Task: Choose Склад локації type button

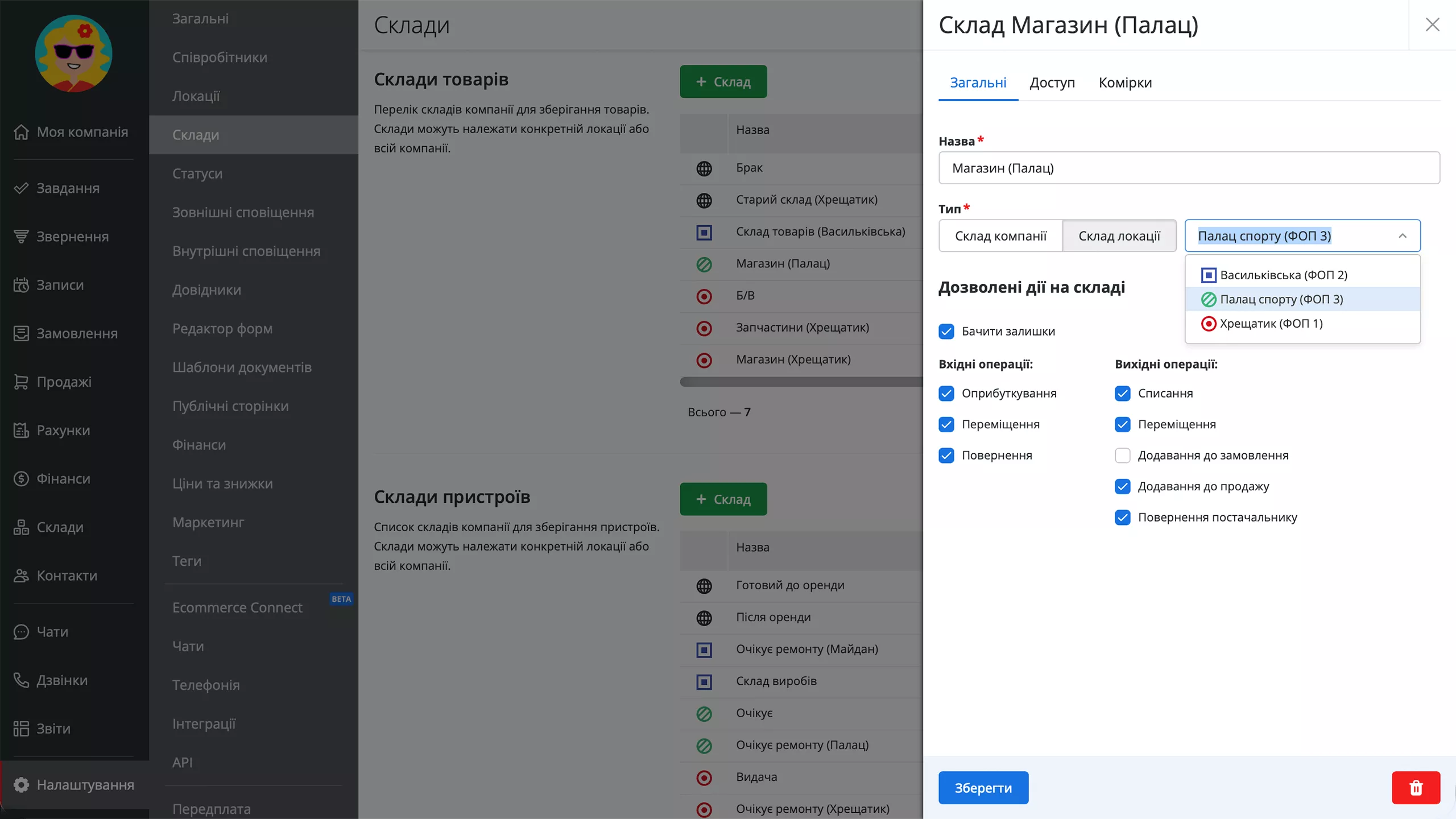Action: coord(1119,236)
